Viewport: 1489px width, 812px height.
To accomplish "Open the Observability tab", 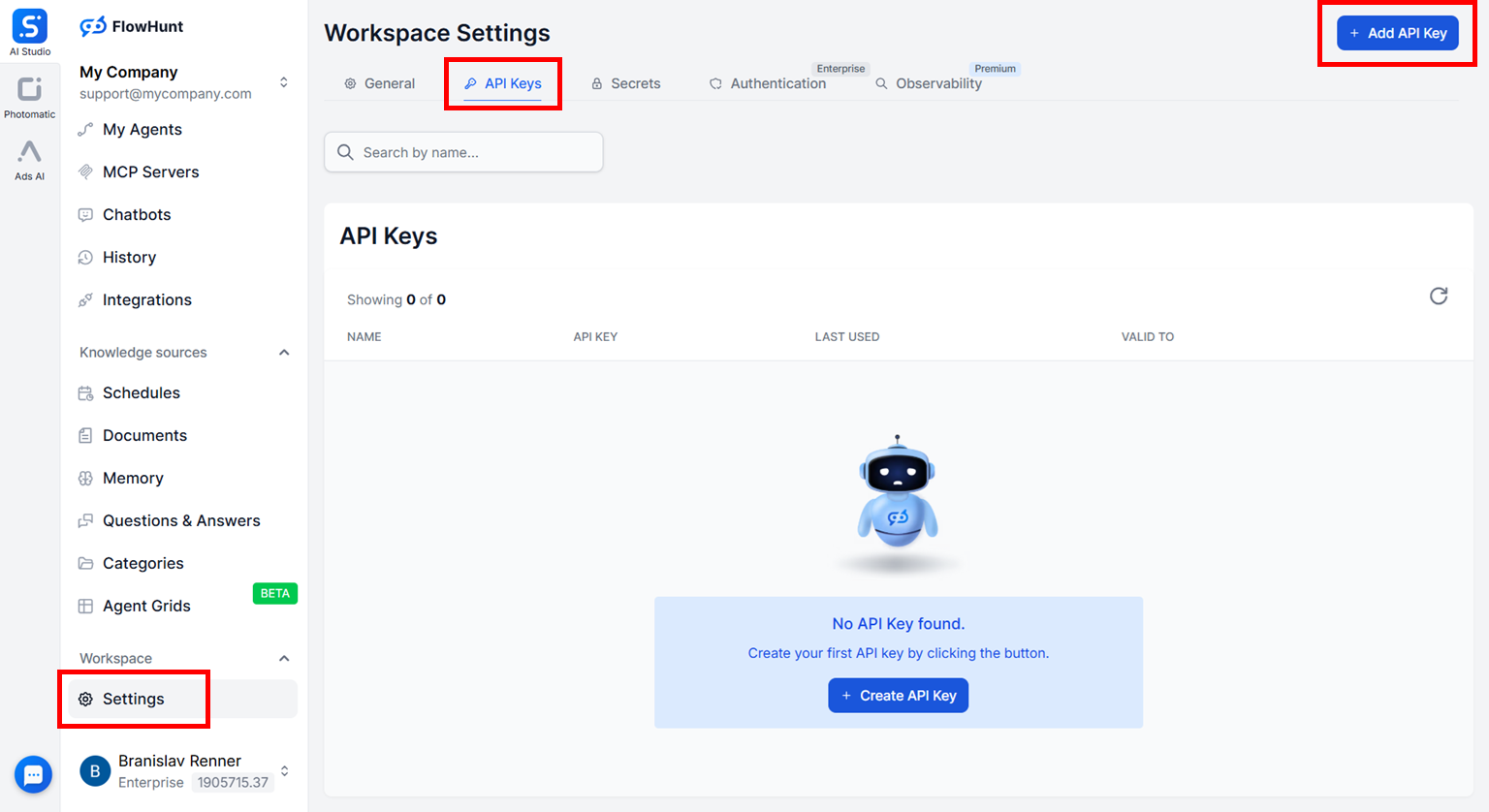I will click(x=929, y=83).
